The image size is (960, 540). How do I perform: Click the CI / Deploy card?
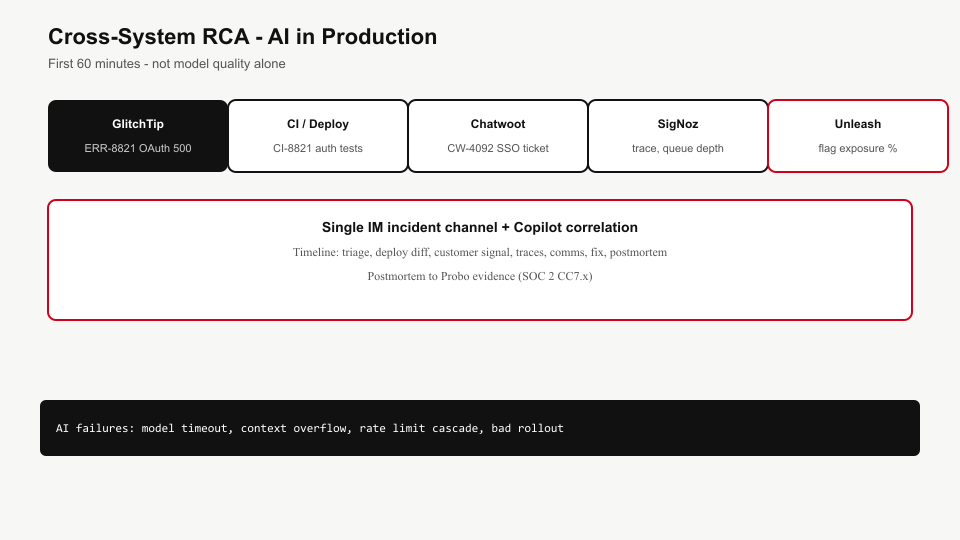[318, 136]
